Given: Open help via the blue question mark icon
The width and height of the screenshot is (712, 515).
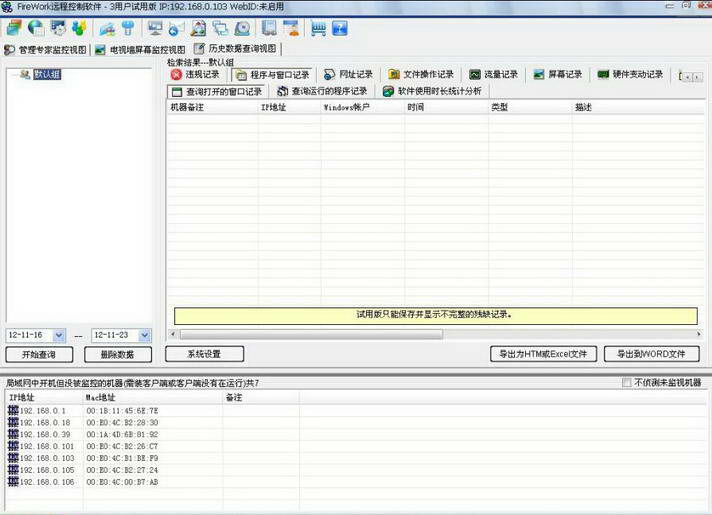Looking at the screenshot, I should [x=340, y=28].
